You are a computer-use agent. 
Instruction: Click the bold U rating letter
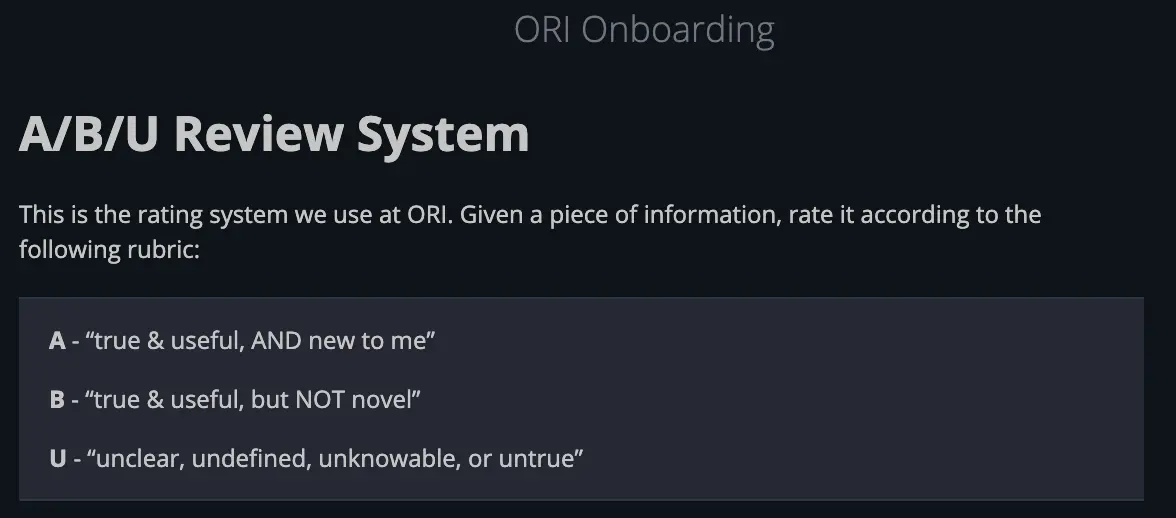(x=57, y=459)
